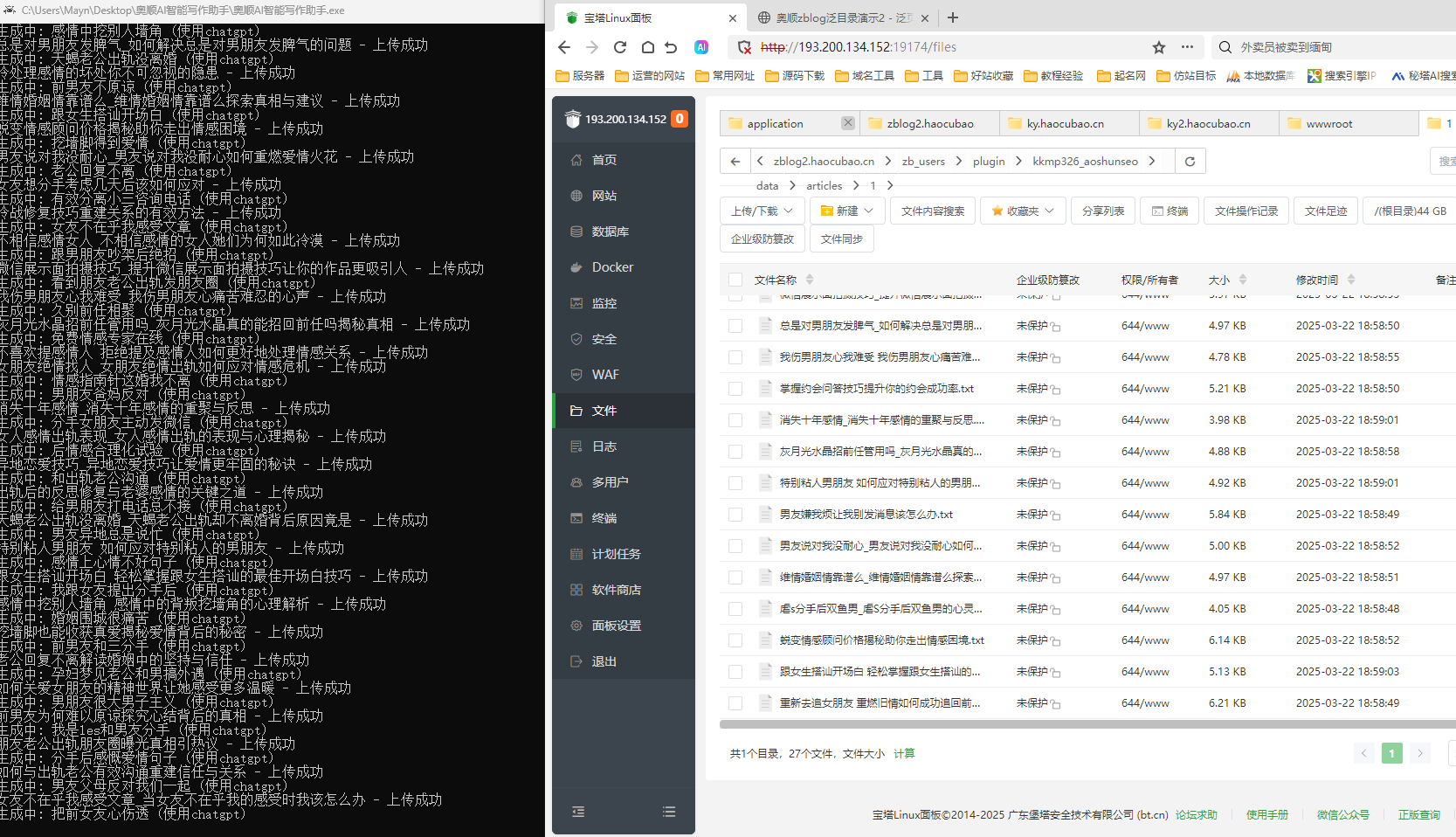
Task: Switch to wwwroot file tab
Action: click(1349, 123)
